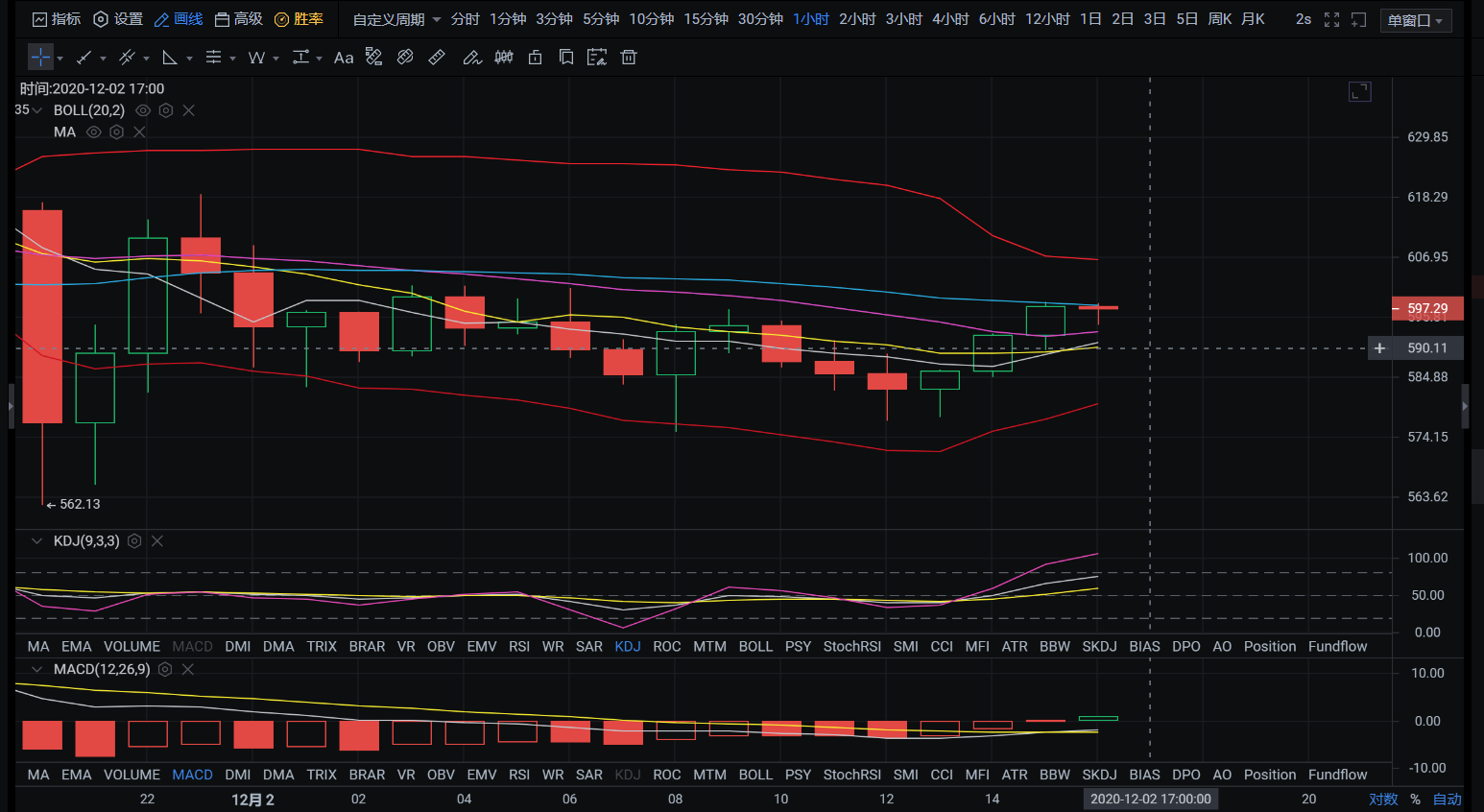1484x812 pixels.
Task: Open the 指标 indicators button
Action: click(57, 19)
